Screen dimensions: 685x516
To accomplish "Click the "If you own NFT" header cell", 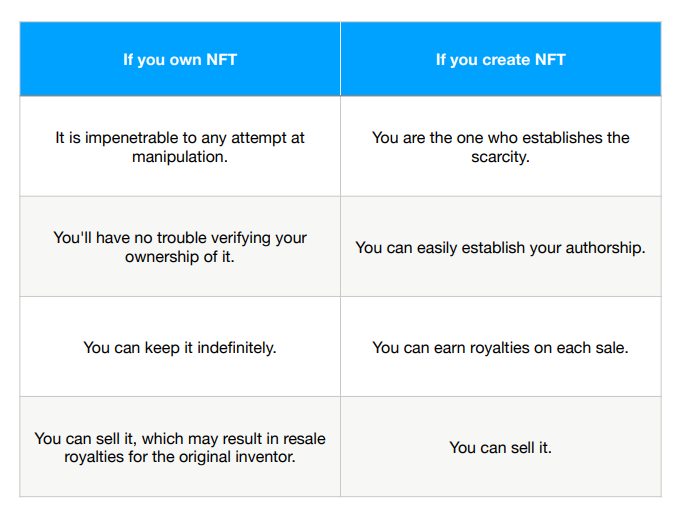I will pyautogui.click(x=180, y=60).
